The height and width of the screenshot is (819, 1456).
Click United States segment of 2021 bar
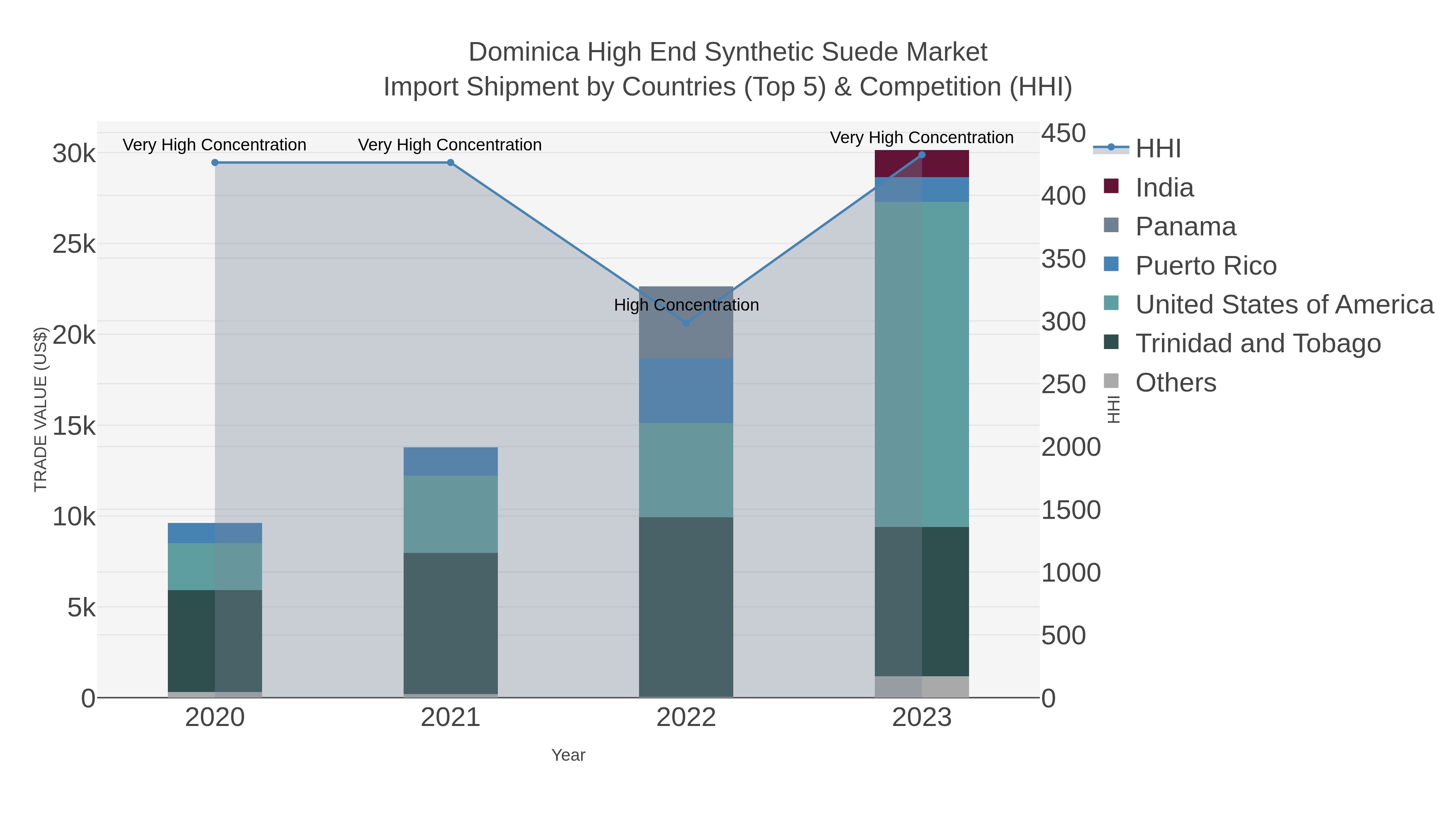(x=451, y=514)
